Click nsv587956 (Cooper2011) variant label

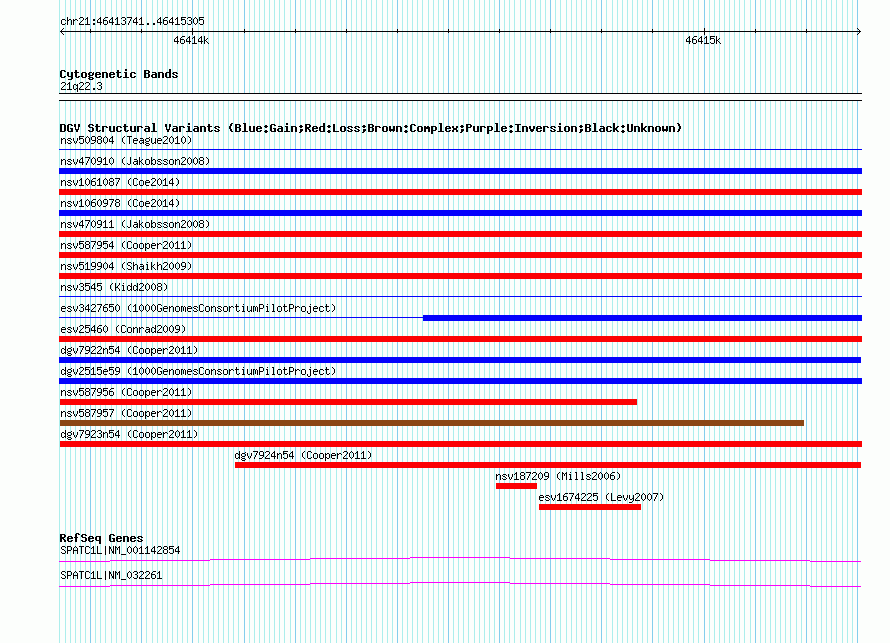(126, 393)
